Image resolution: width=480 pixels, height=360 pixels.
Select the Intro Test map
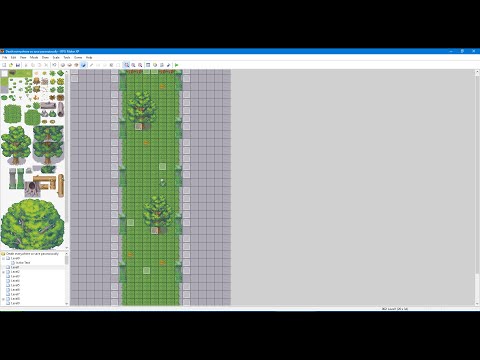(21, 263)
